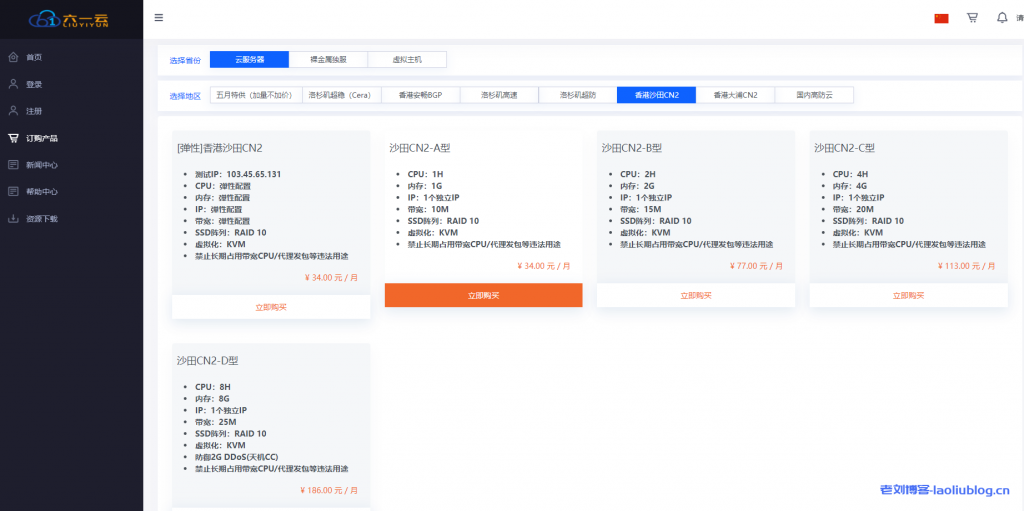Switch to 裸金属独服 tab
This screenshot has height=511, width=1024.
click(x=328, y=59)
